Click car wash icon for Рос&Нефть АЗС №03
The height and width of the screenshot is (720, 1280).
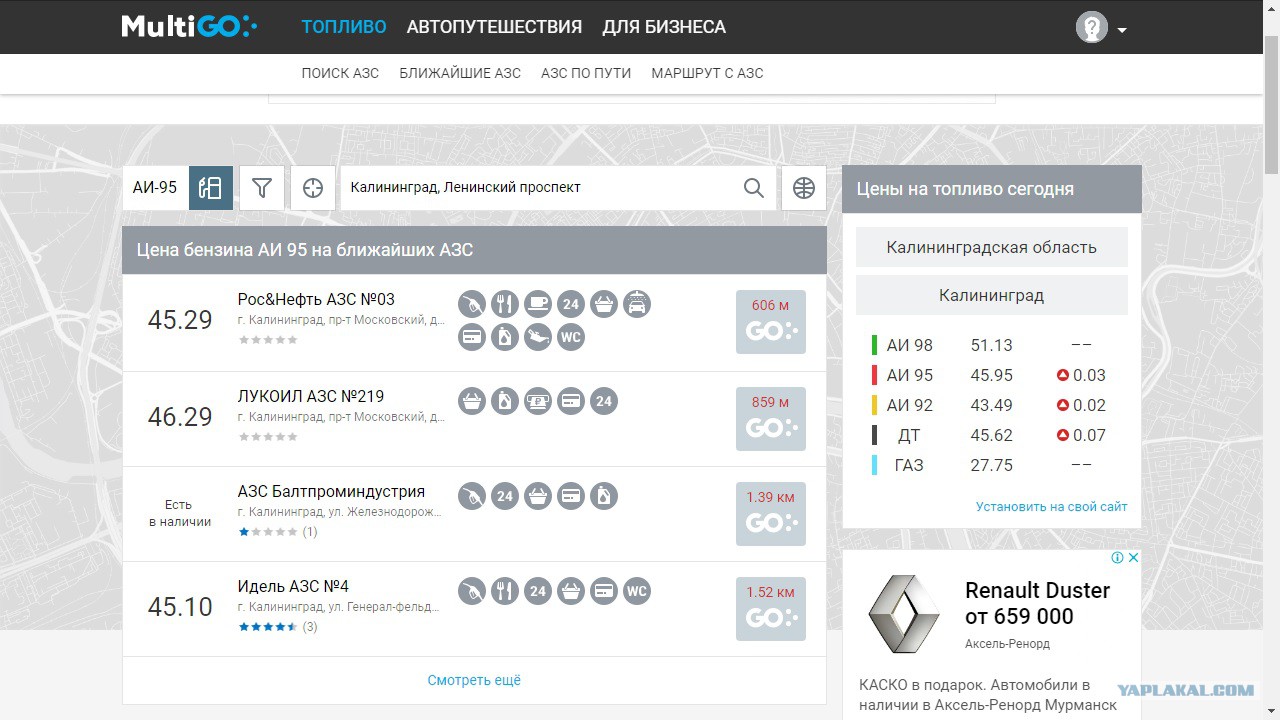[637, 304]
